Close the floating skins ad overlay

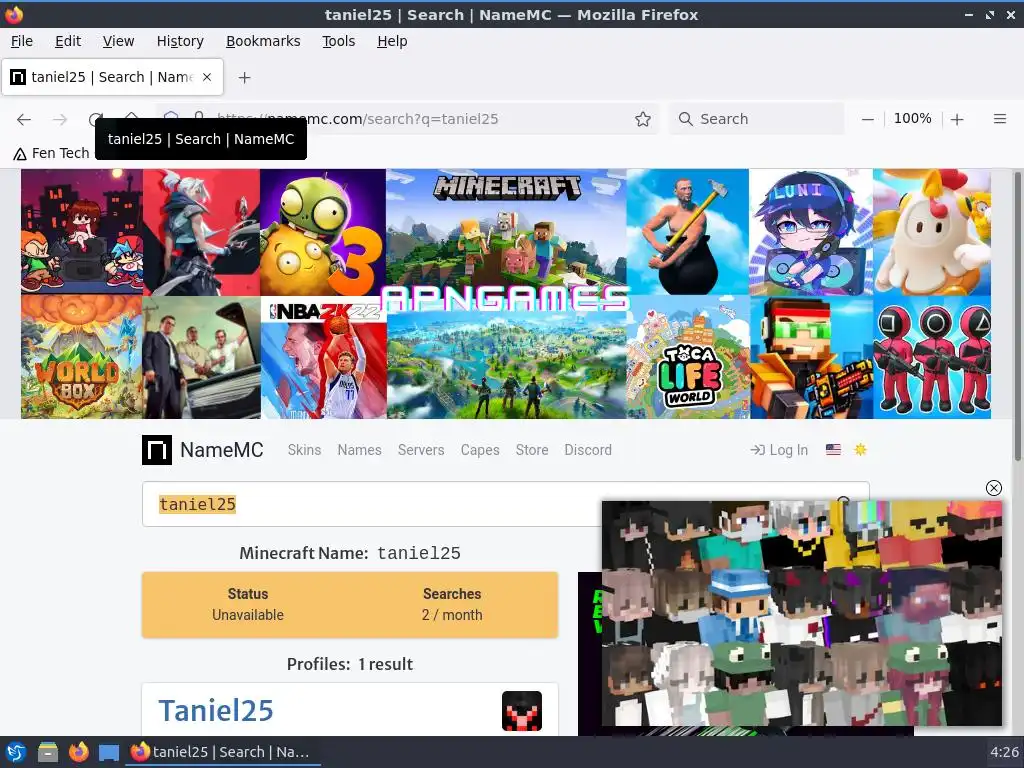click(993, 488)
